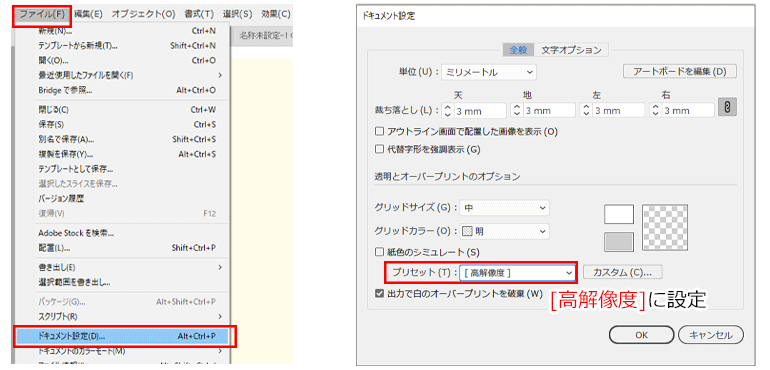This screenshot has height=370, width=770.
Task: Click the 左 bleed value field
Action: (618, 111)
